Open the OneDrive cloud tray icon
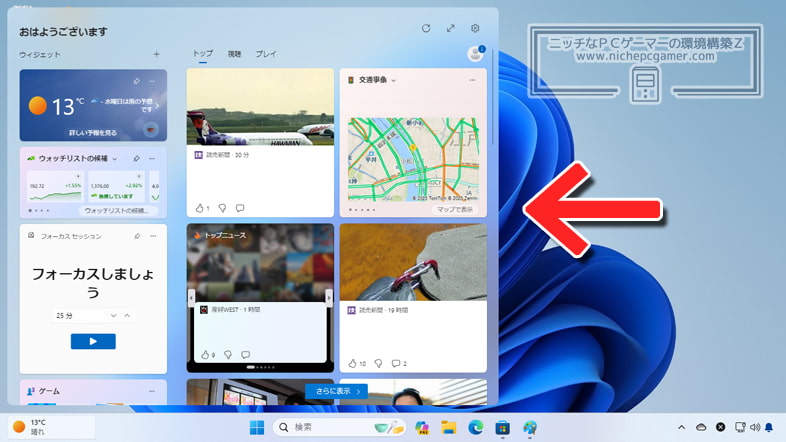 click(x=701, y=427)
